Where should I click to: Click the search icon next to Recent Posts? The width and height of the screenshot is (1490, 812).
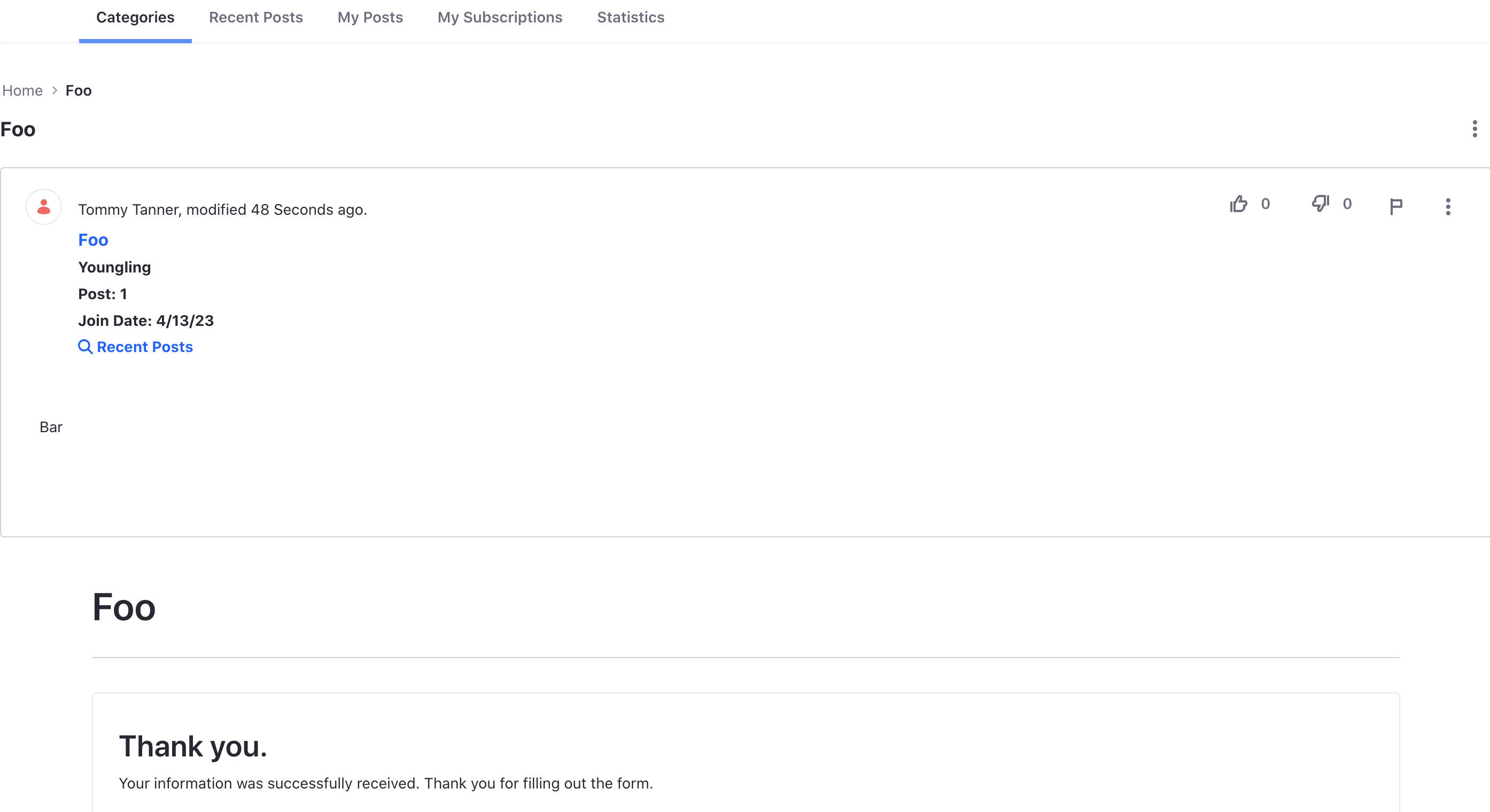click(84, 347)
